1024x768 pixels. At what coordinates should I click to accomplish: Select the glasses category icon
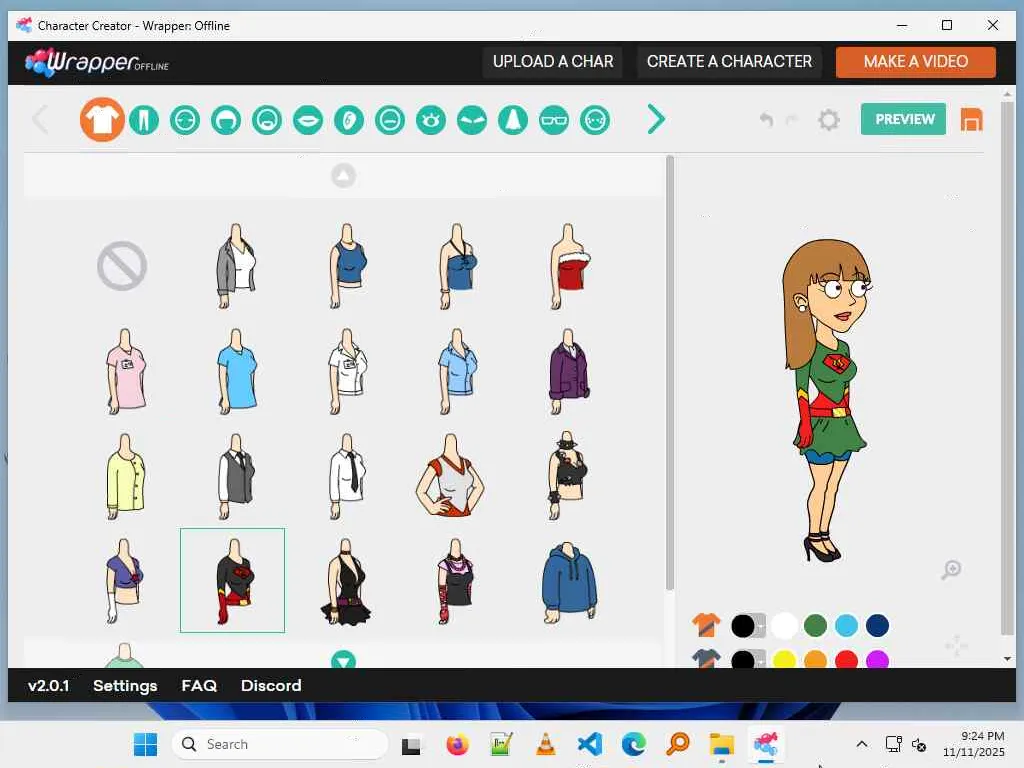point(554,120)
